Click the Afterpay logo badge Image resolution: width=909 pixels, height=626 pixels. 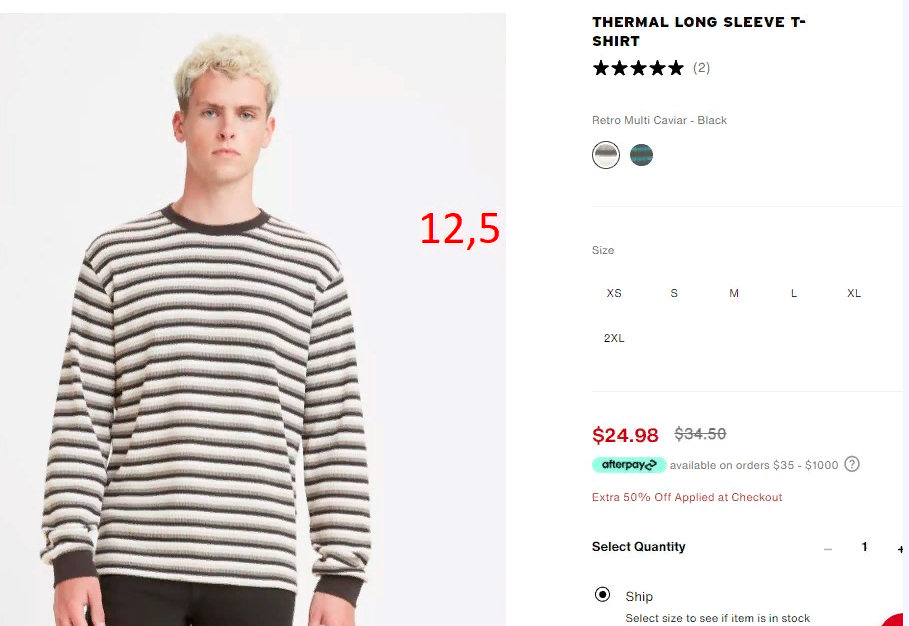629,465
